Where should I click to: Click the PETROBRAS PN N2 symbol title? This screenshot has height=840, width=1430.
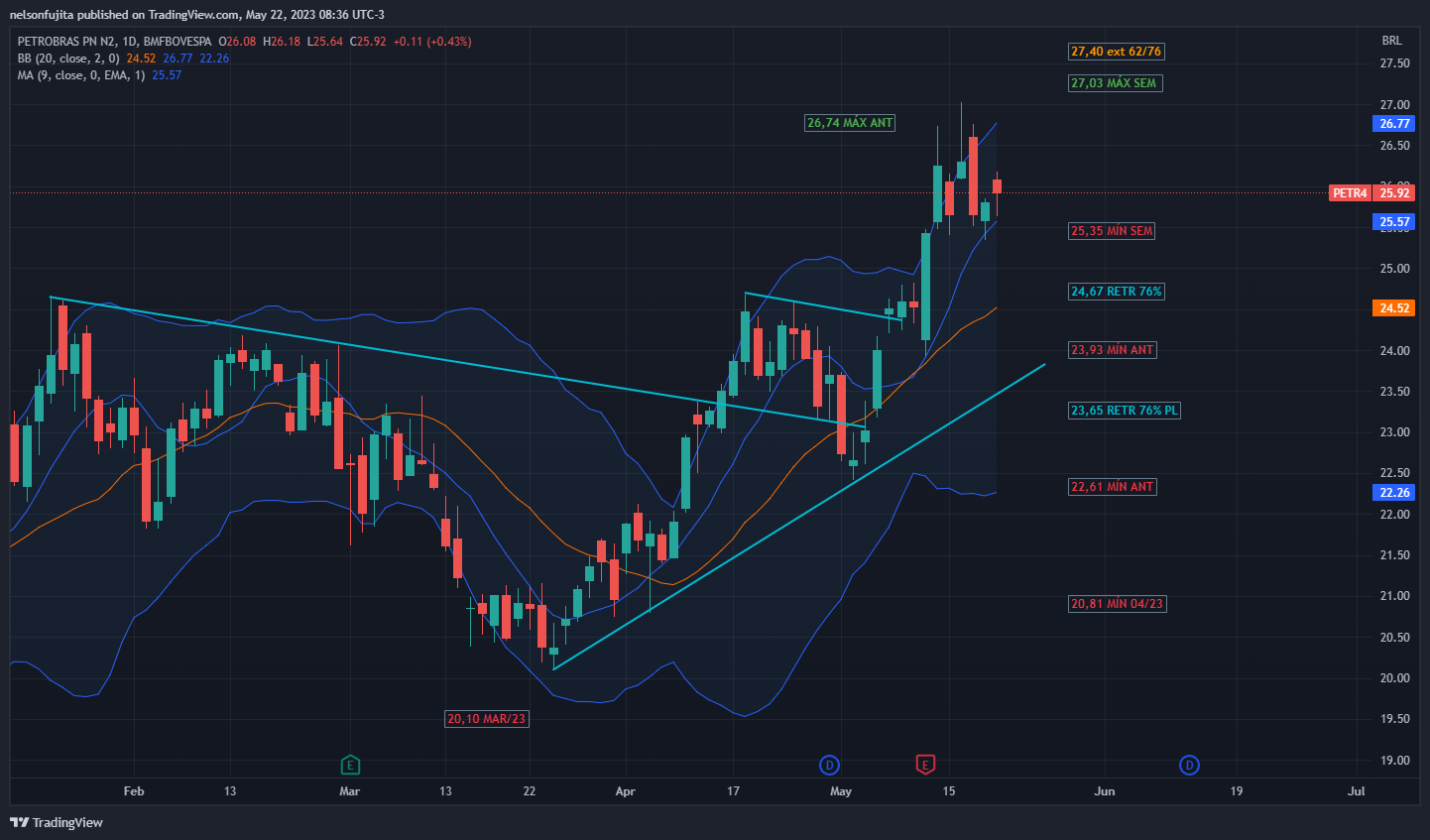66,42
